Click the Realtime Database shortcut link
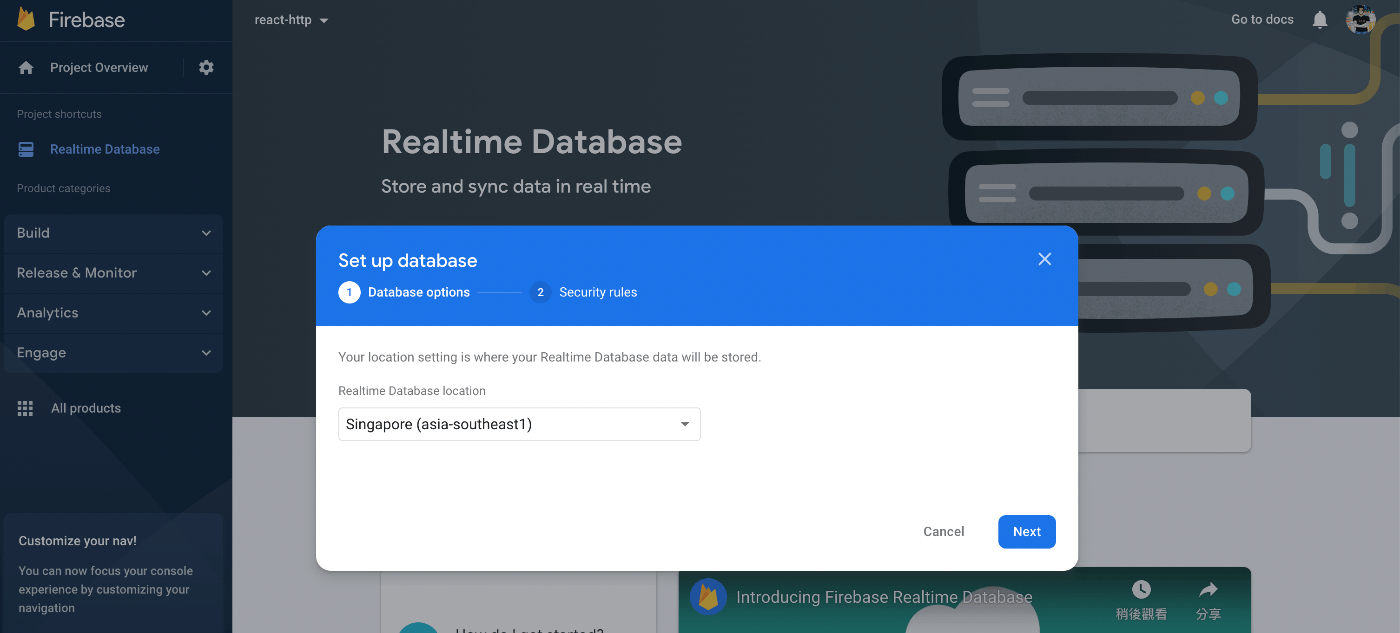The image size is (1400, 633). click(x=105, y=149)
